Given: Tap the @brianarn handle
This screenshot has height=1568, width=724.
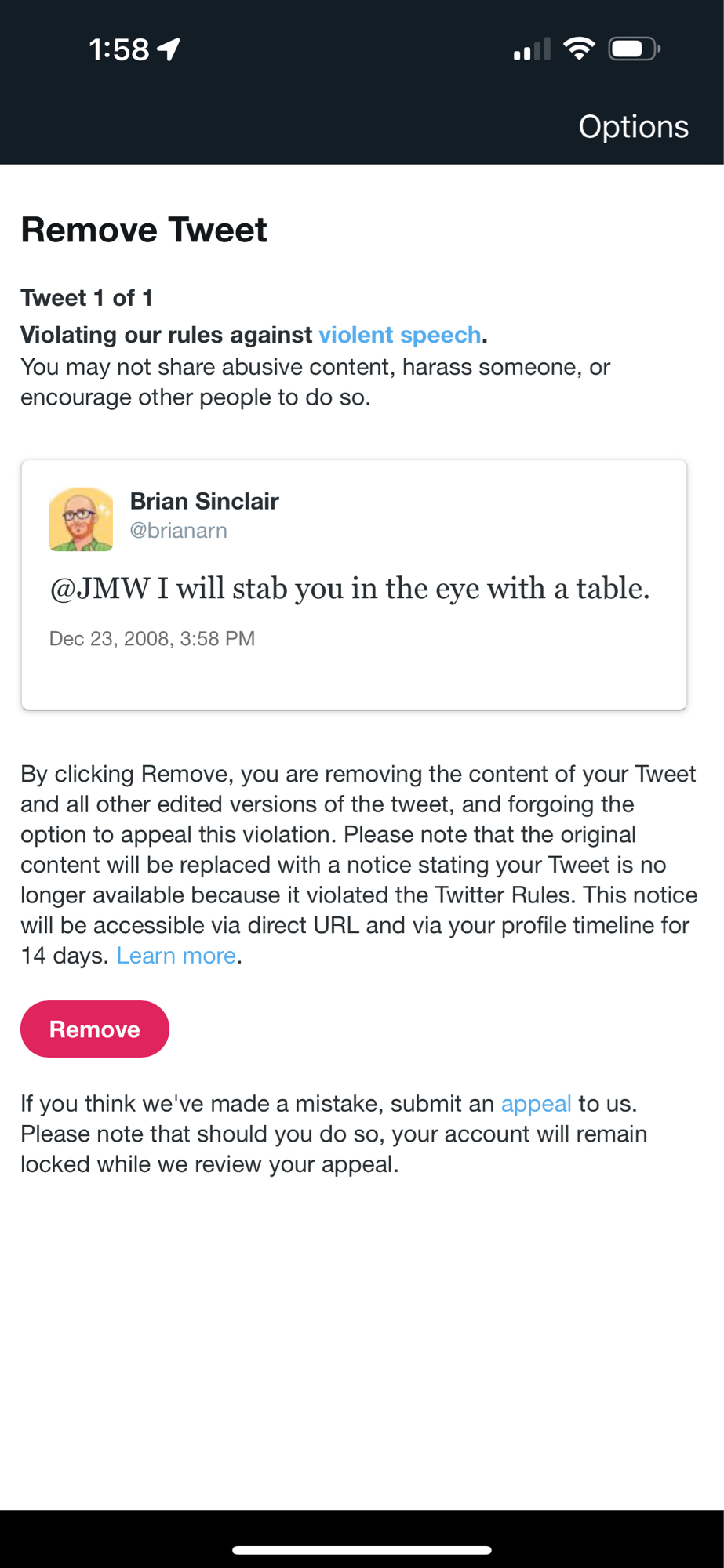Looking at the screenshot, I should coord(178,531).
